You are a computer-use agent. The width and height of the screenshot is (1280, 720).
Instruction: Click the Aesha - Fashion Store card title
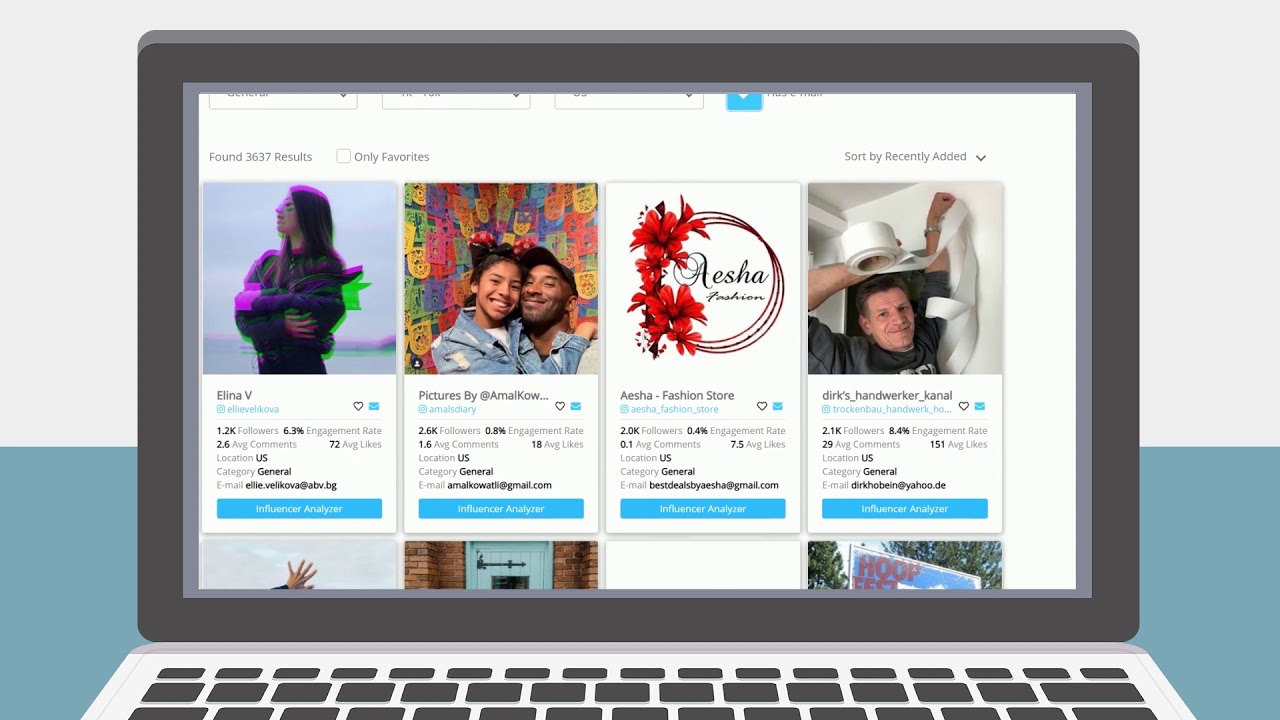coord(677,395)
